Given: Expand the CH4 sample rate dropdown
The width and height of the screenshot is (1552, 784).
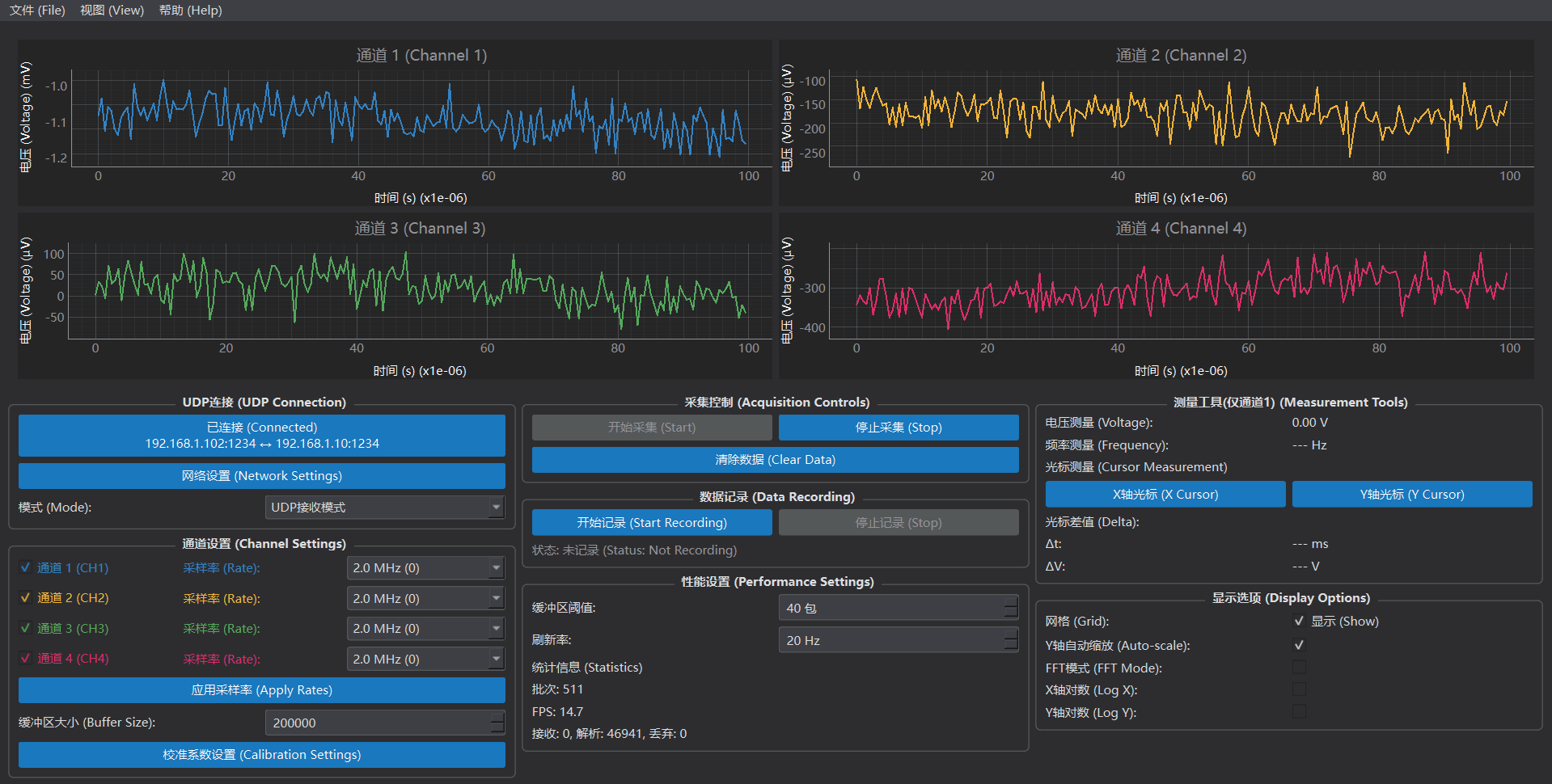Looking at the screenshot, I should click(x=425, y=659).
